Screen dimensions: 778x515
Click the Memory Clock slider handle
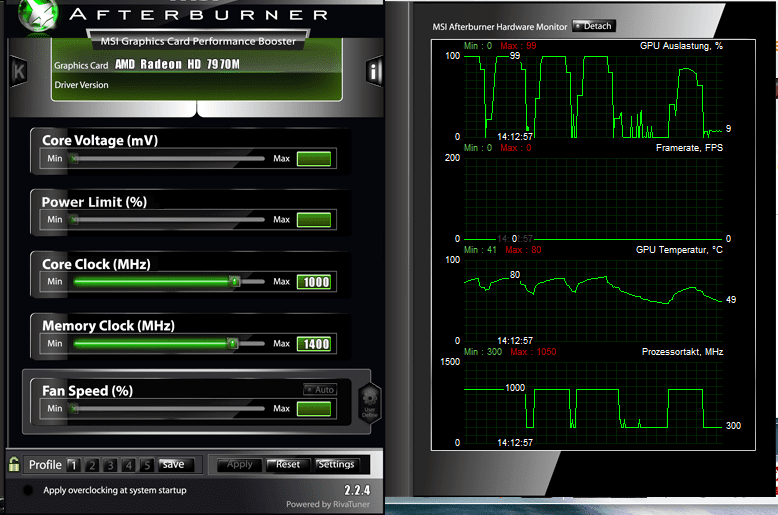tap(232, 343)
